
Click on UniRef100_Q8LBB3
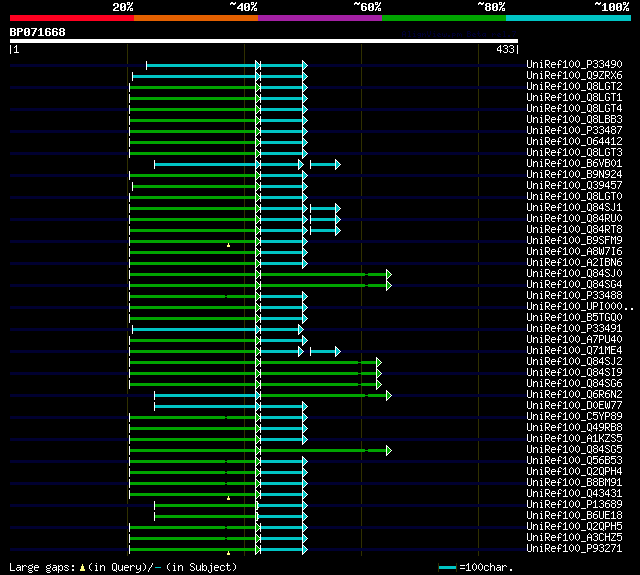click(x=574, y=119)
